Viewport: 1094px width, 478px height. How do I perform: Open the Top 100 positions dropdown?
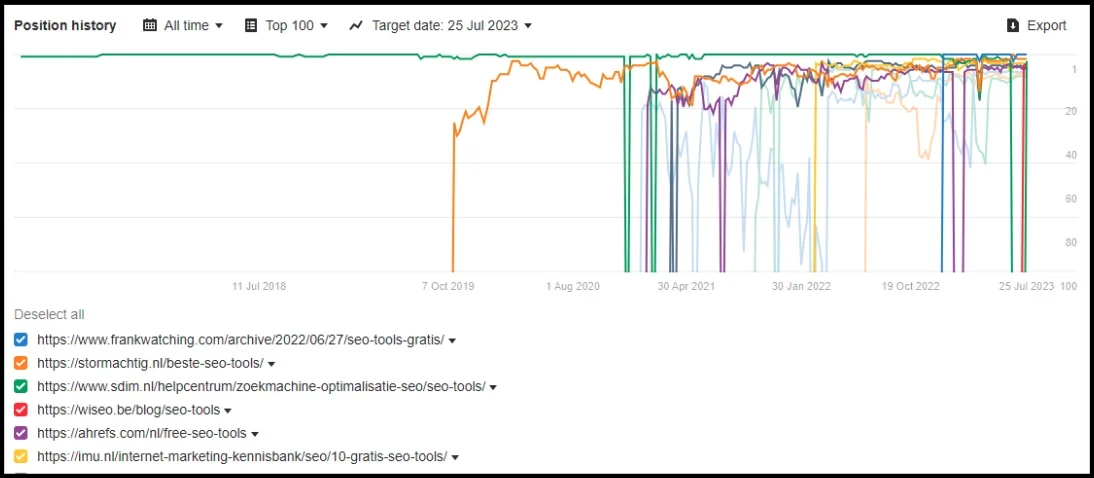click(297, 25)
